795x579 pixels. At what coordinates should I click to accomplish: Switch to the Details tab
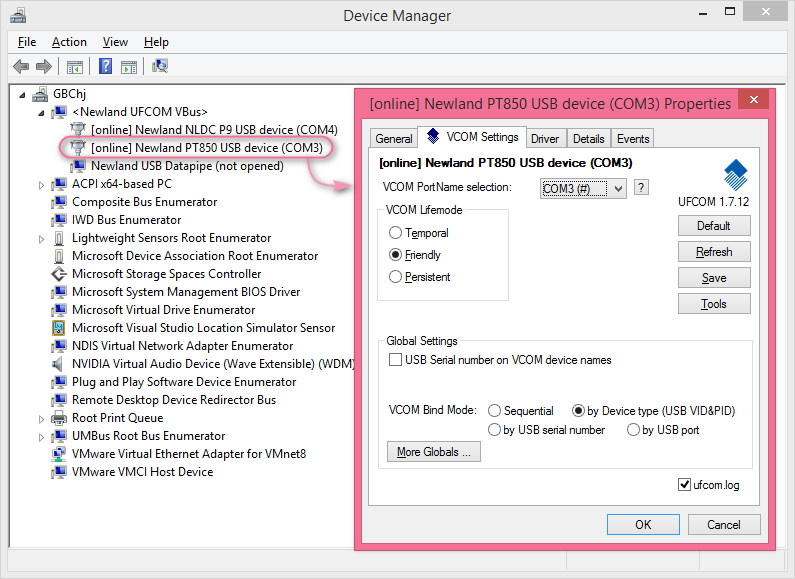tap(588, 138)
